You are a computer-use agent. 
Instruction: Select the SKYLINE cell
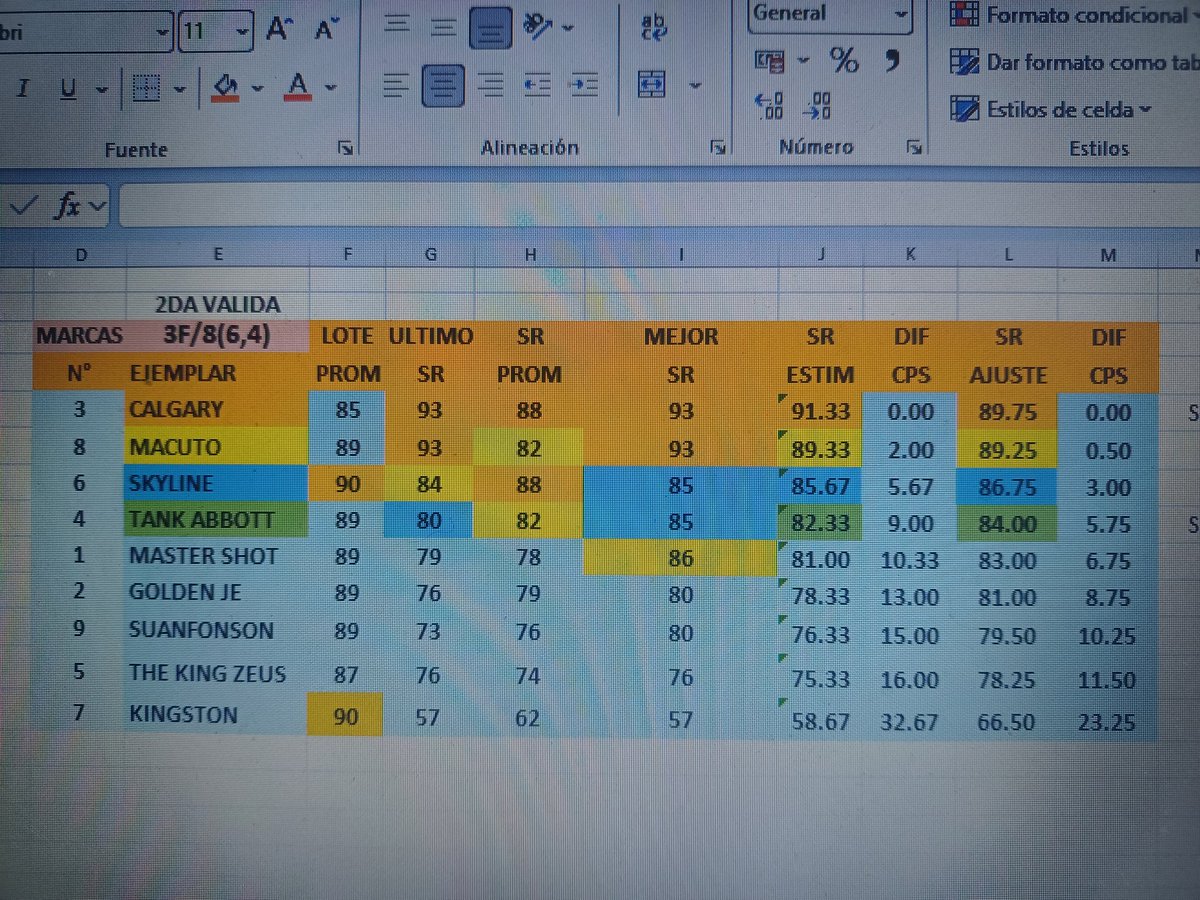click(218, 484)
